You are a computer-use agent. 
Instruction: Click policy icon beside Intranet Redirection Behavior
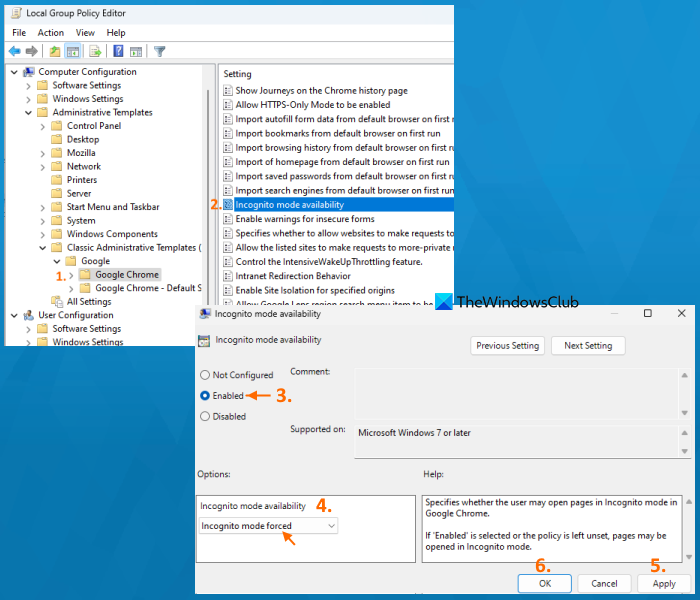coord(228,276)
